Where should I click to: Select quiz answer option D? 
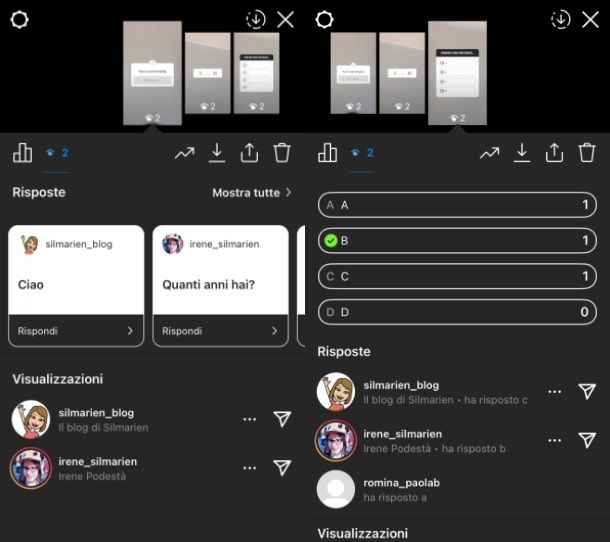(457, 312)
